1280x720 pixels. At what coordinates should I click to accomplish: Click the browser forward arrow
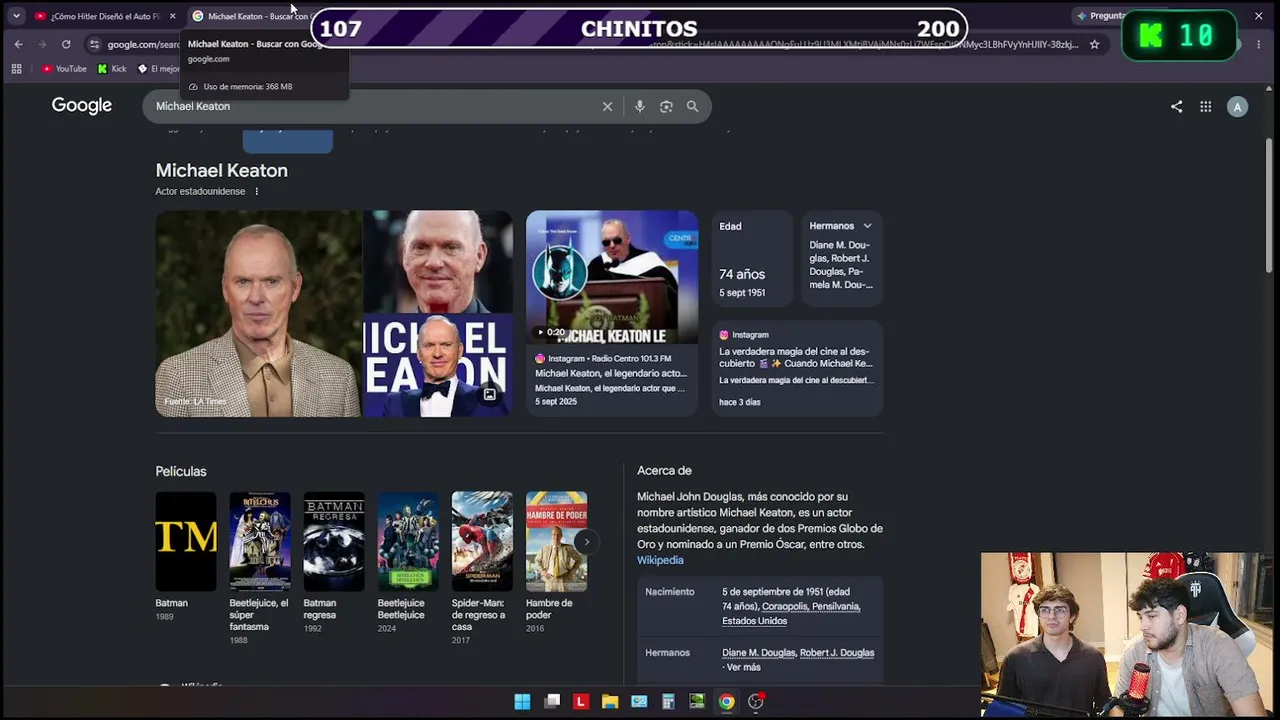[x=42, y=44]
